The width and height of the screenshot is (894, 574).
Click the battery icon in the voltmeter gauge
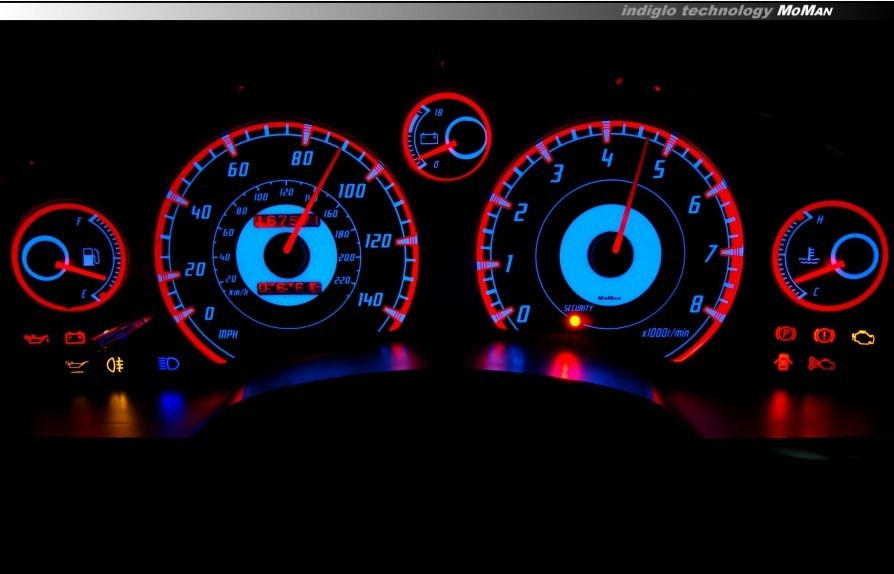(432, 139)
